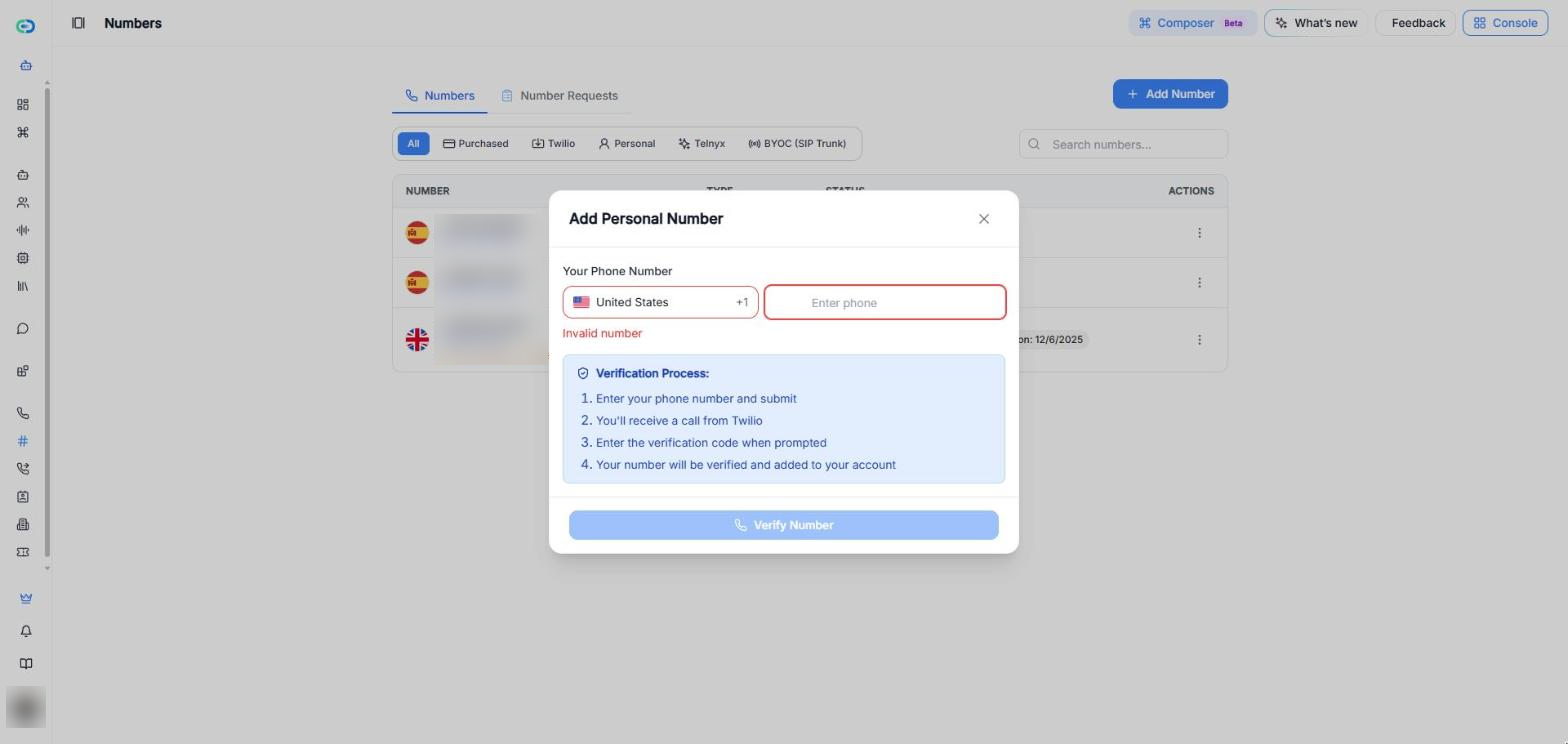
Task: Select the Telnyx filter
Action: [701, 144]
